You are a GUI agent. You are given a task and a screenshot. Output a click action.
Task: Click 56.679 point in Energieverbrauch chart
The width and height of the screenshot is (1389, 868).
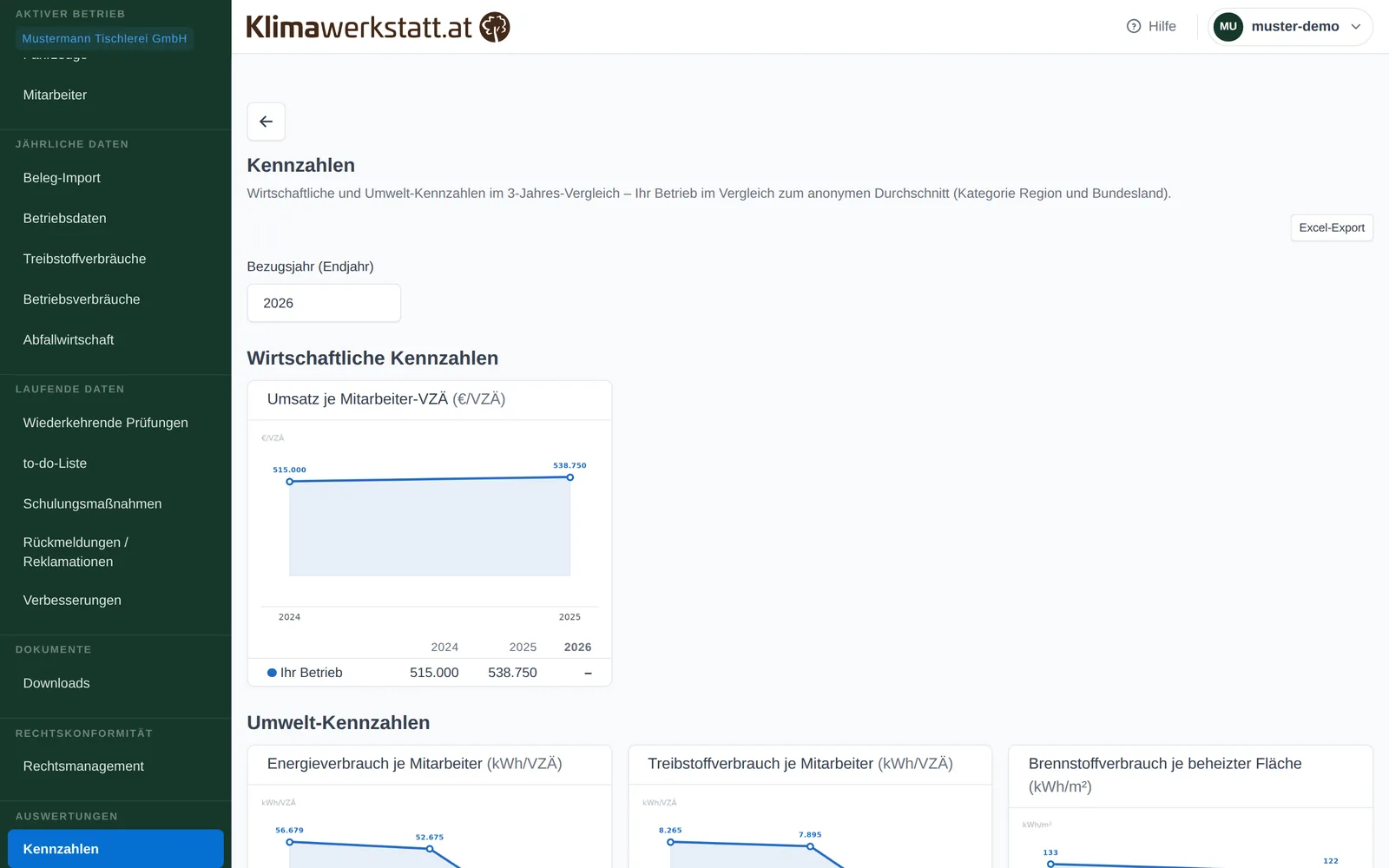coord(290,842)
